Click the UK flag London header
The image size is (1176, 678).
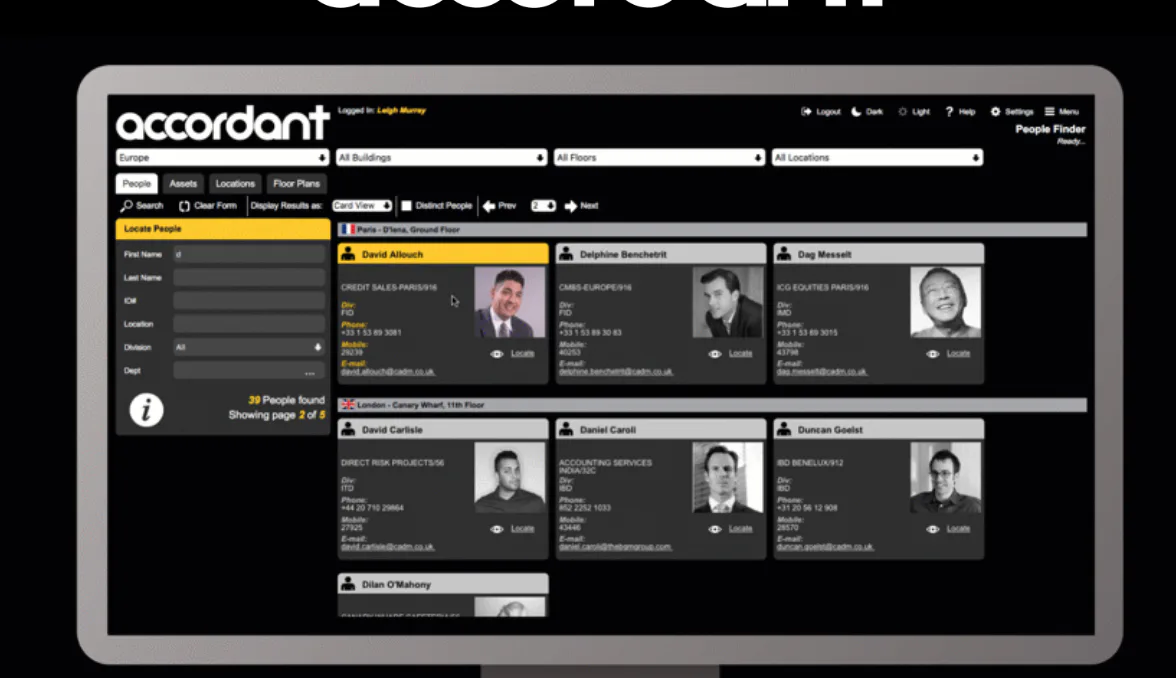(x=348, y=405)
